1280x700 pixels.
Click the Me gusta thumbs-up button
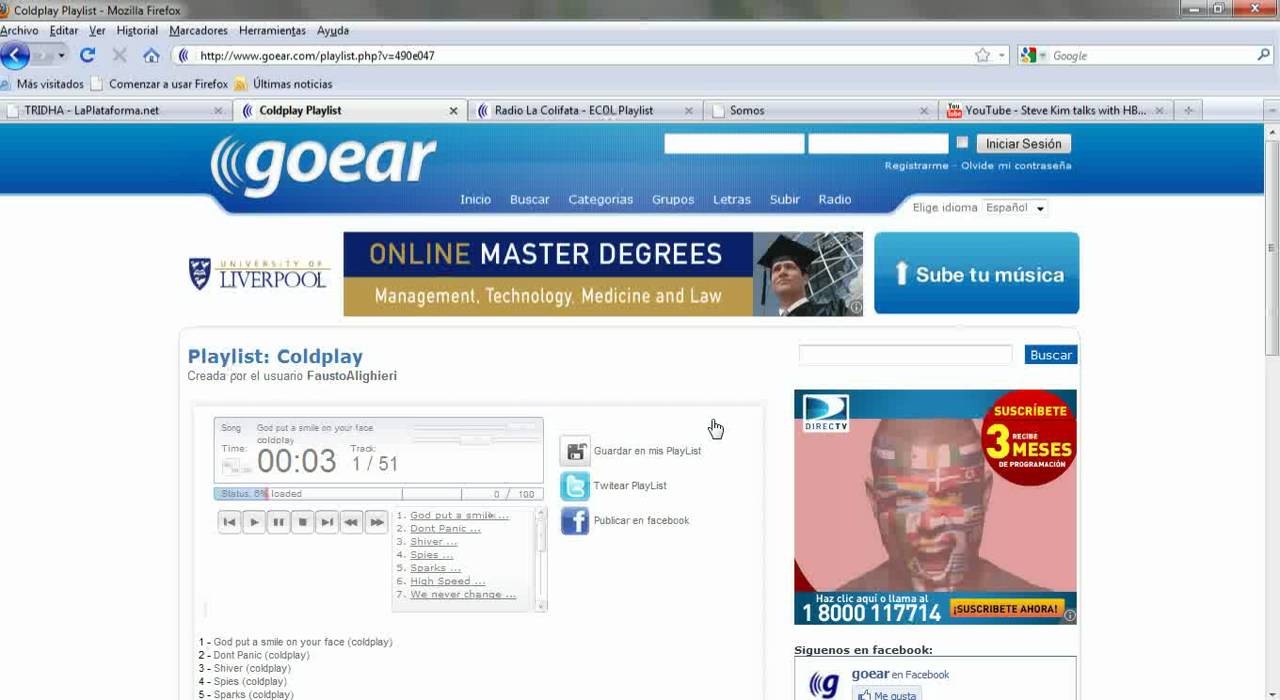click(x=886, y=694)
